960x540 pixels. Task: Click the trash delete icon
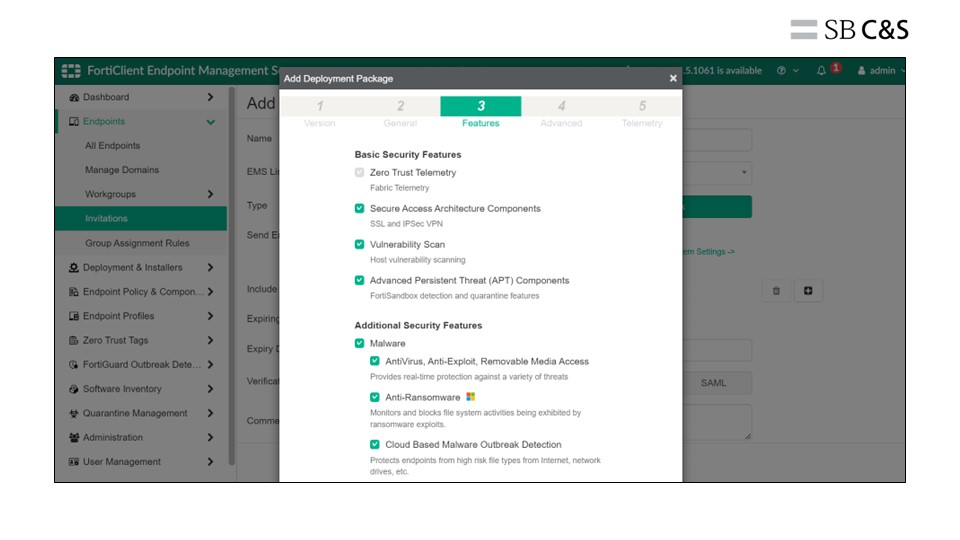776,291
